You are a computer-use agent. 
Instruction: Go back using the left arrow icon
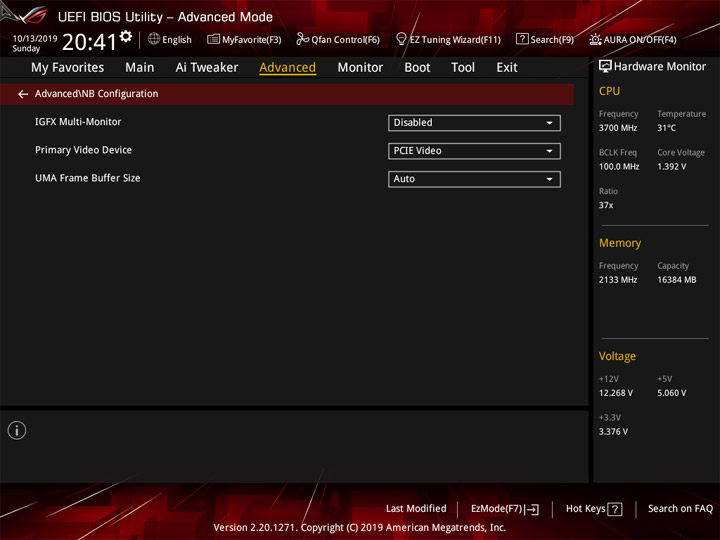click(x=23, y=94)
